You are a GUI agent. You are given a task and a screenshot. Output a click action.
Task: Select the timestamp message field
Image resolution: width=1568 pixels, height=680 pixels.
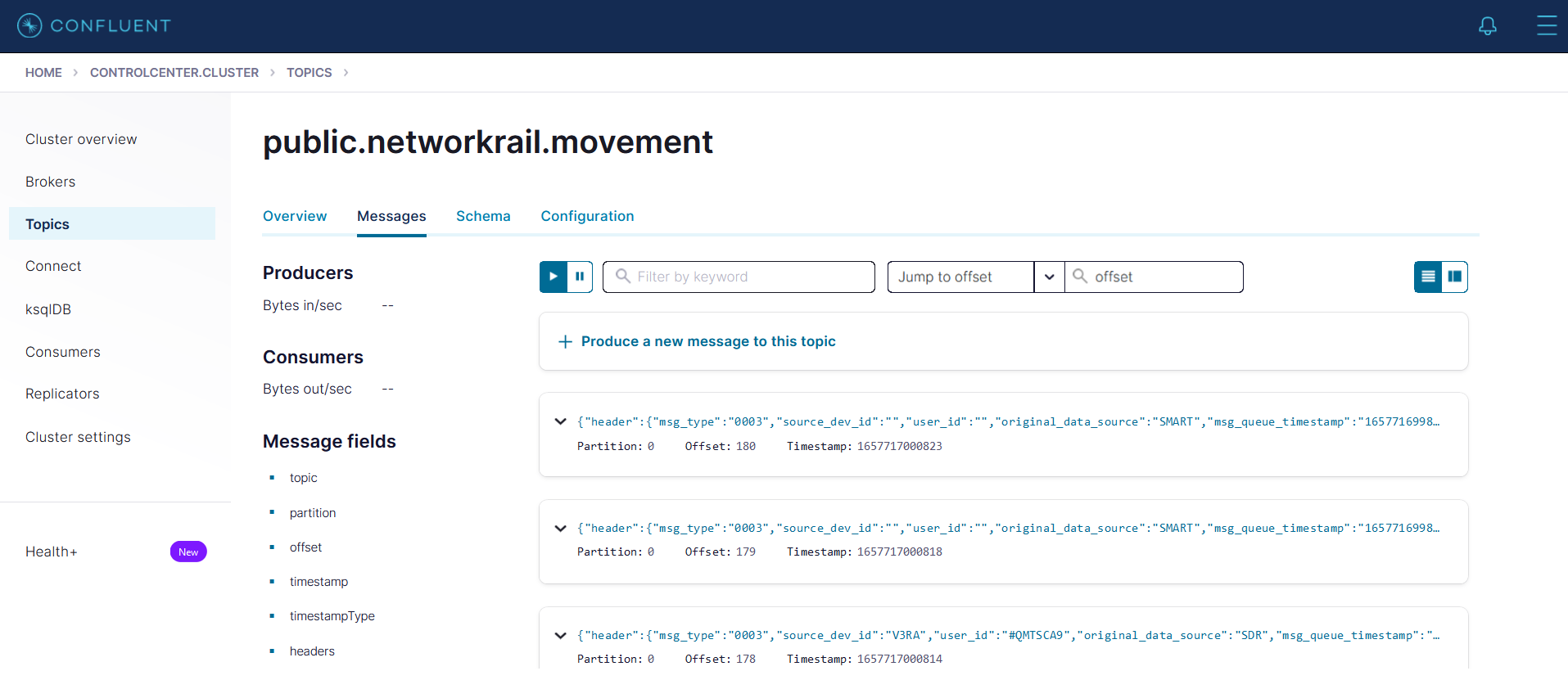pos(319,582)
